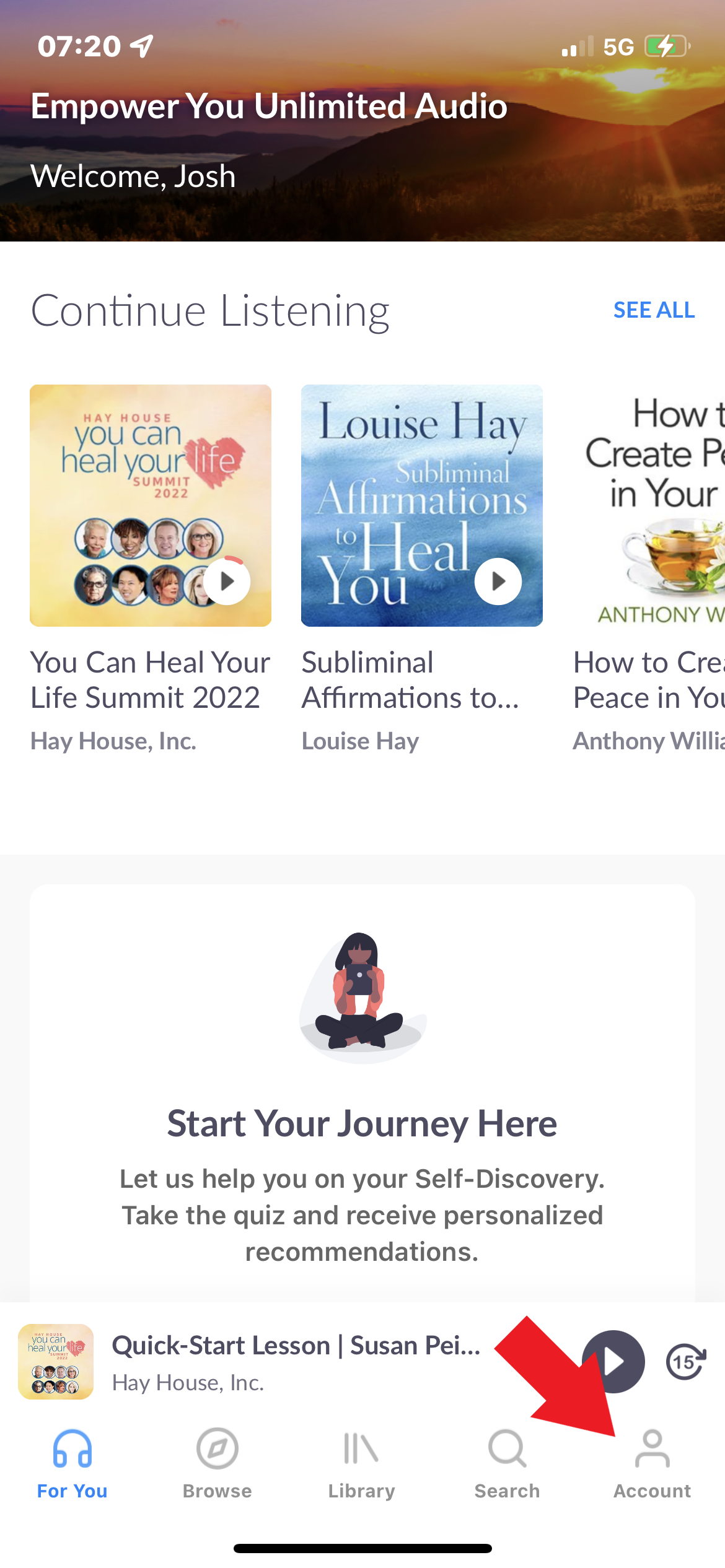Open Quick-Start Lesson title in mini player
The image size is (725, 1568).
point(296,1345)
